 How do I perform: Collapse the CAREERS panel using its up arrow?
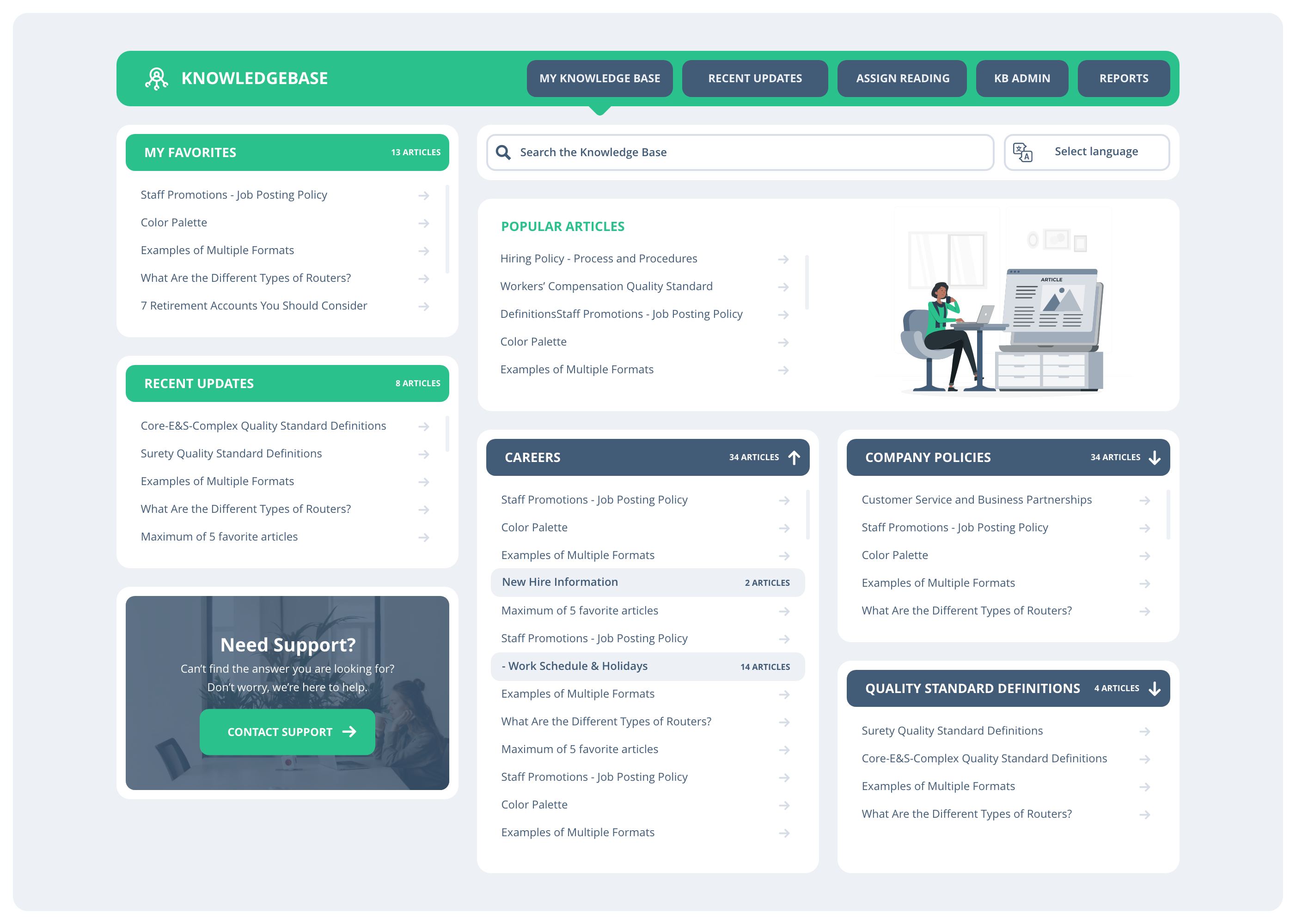(x=795, y=457)
